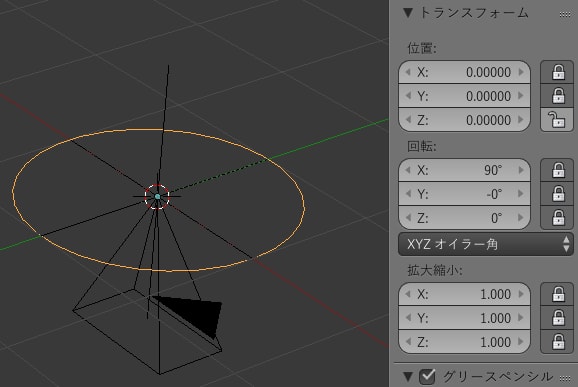Toggle lock for scale Z
The image size is (578, 387).
coord(557,342)
